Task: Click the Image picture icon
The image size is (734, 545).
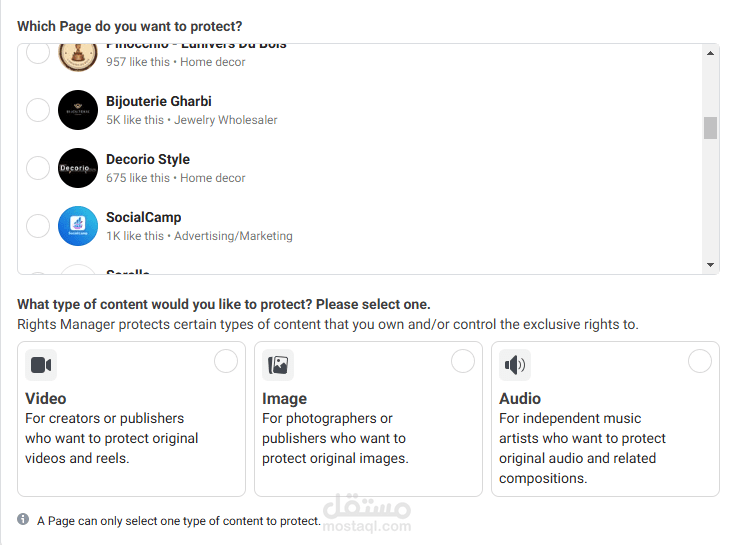Action: [278, 365]
